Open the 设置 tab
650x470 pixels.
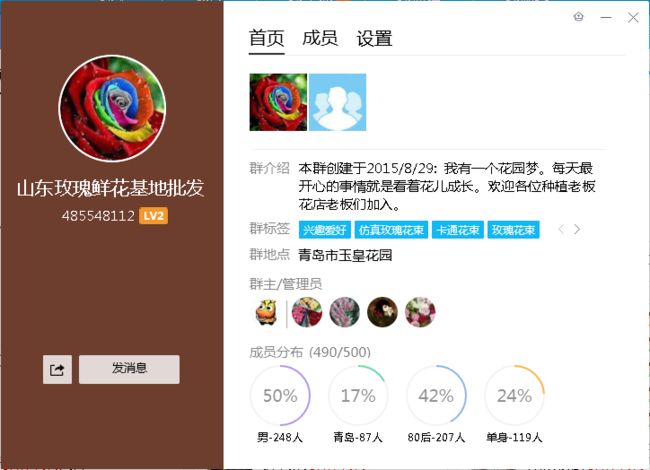pyautogui.click(x=374, y=38)
